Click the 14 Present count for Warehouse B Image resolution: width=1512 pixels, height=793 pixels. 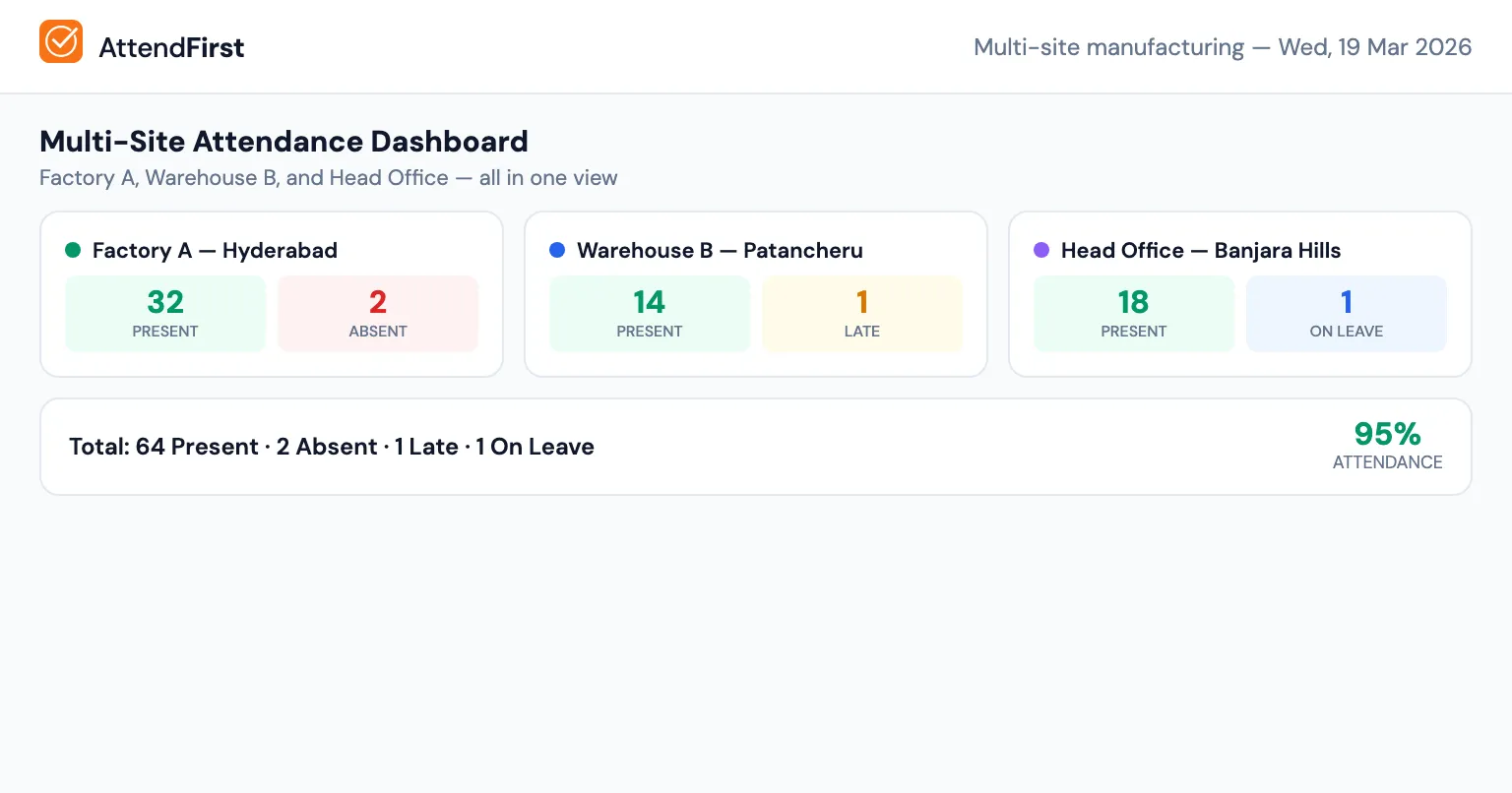(x=650, y=302)
